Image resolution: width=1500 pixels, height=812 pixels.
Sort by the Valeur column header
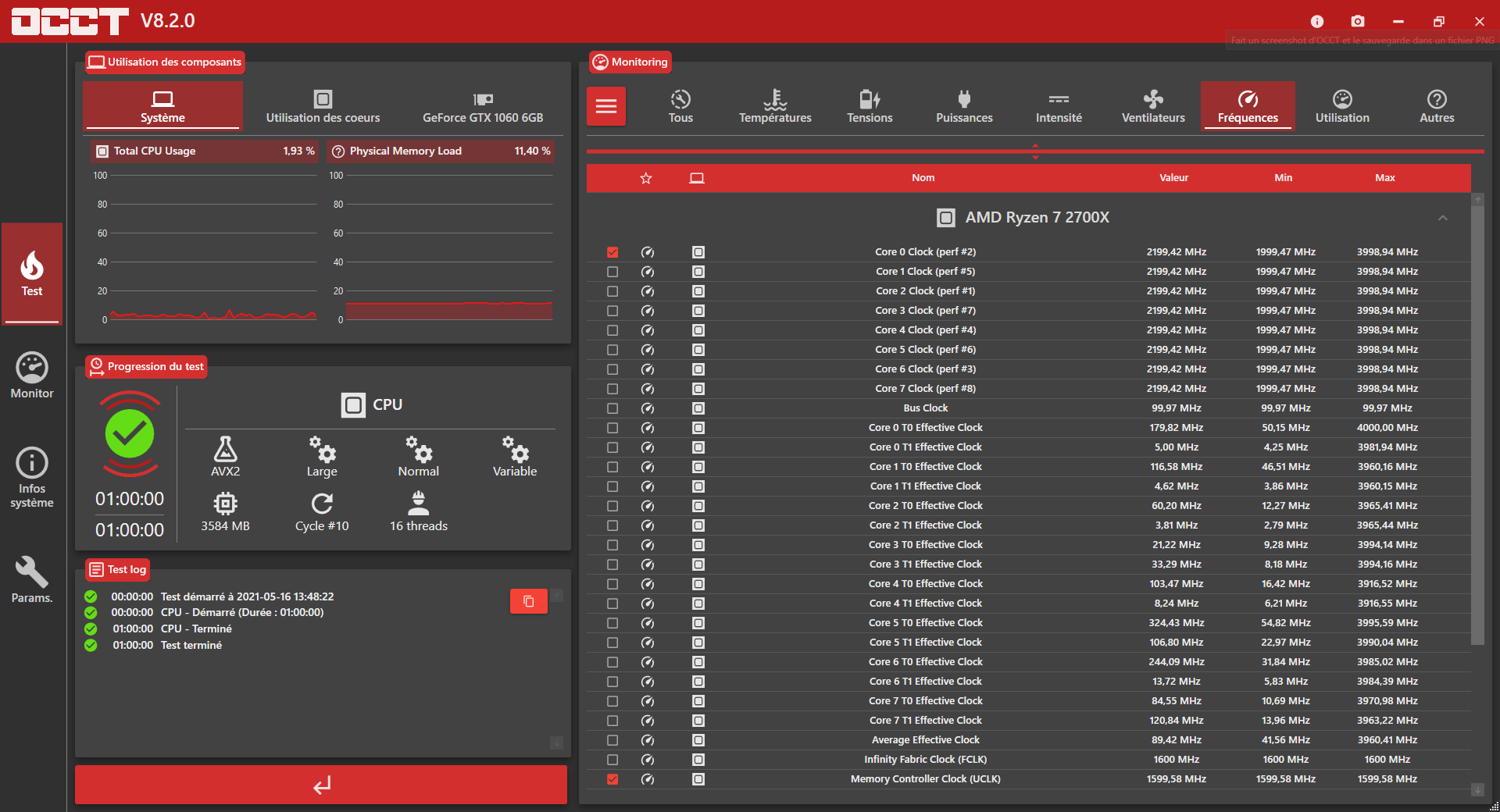point(1173,178)
